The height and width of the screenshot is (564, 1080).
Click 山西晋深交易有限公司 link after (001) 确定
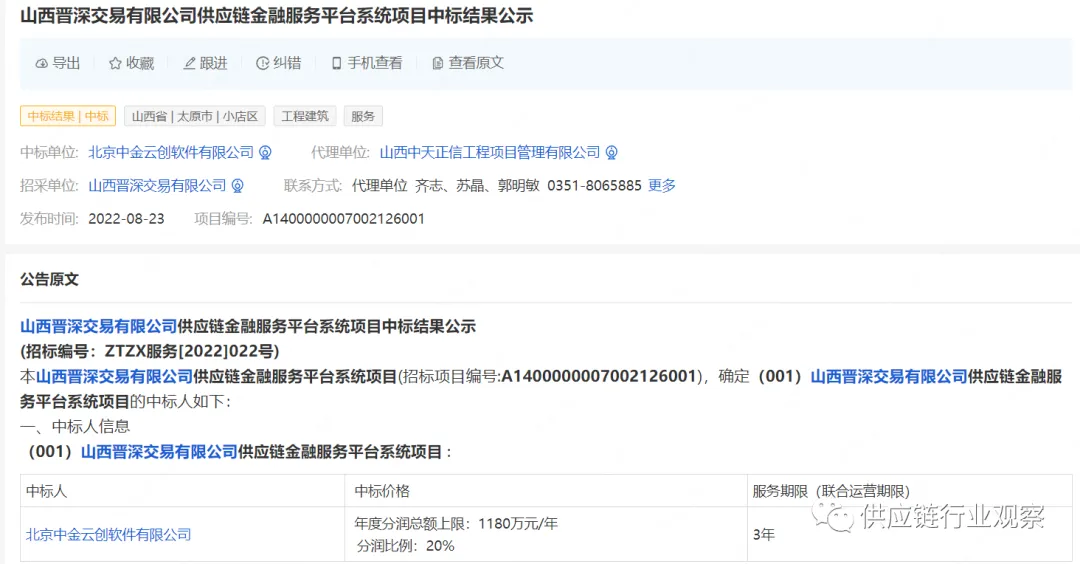(889, 377)
